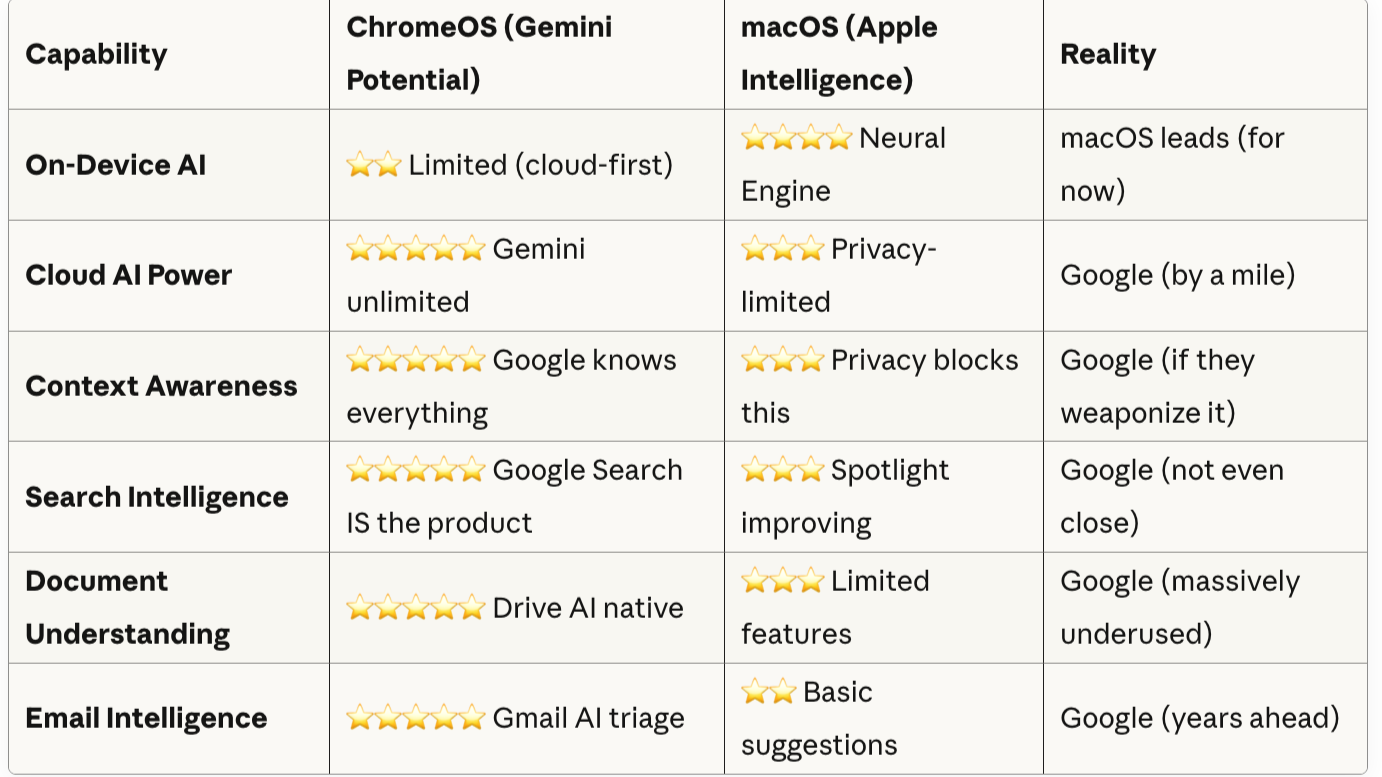Screen dimensions: 1382x777
Task: Click the star rating beside Privacy blocks this
Action: click(782, 360)
